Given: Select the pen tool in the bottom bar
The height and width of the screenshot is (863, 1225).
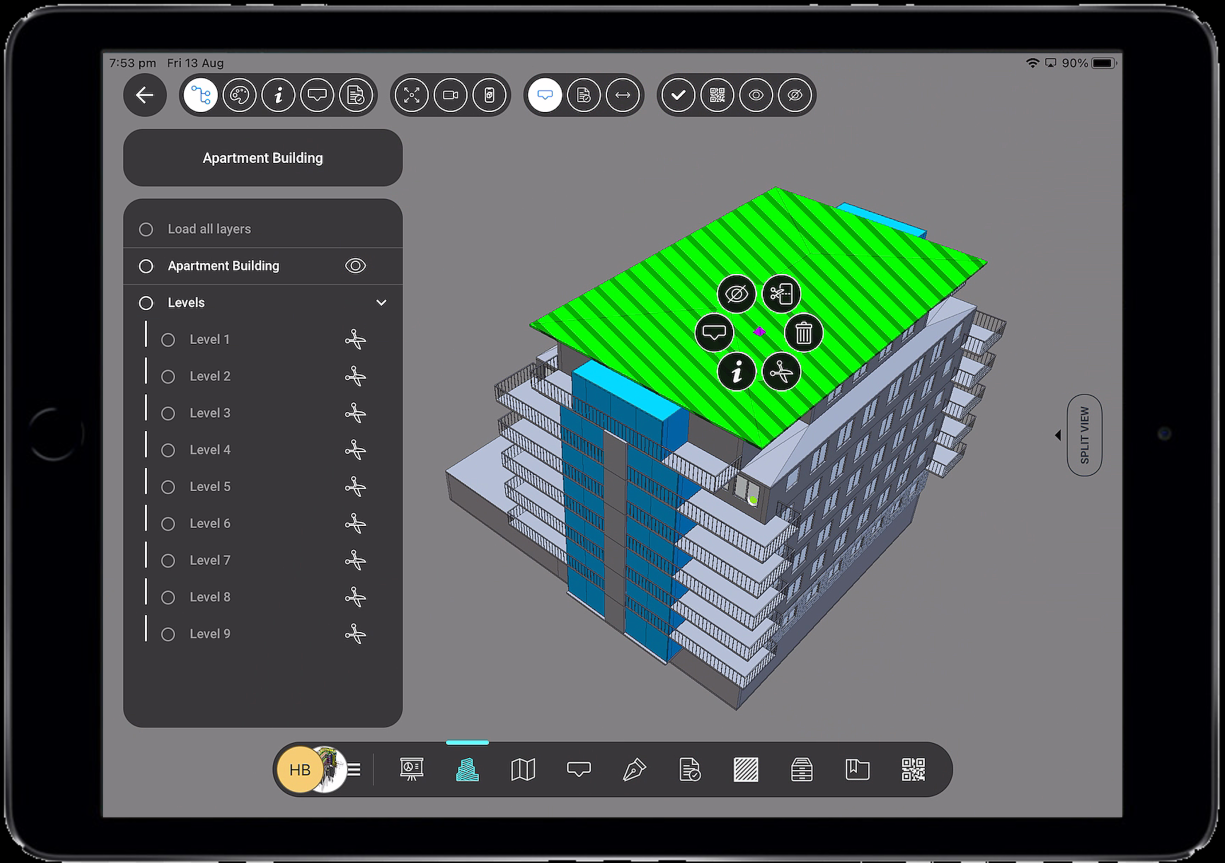Looking at the screenshot, I should pos(634,769).
